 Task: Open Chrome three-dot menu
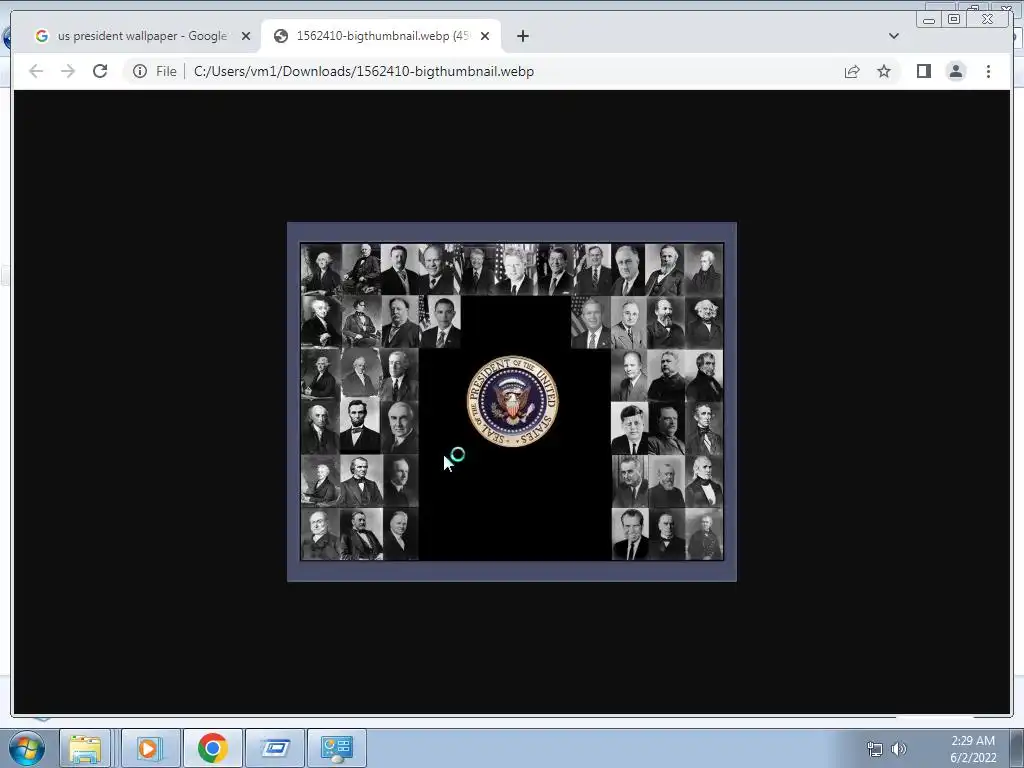coord(988,71)
